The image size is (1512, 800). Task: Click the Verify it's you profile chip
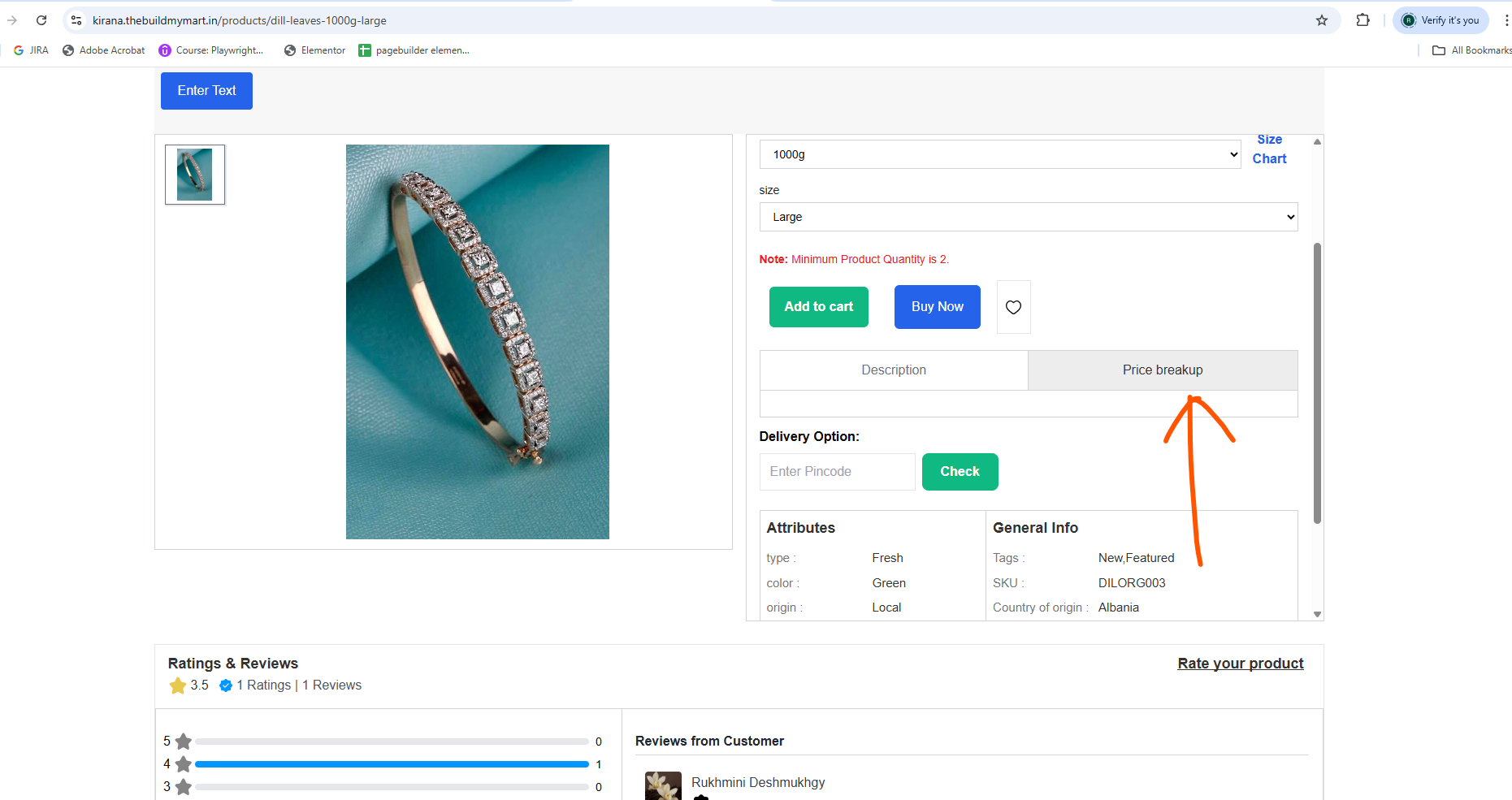click(x=1441, y=20)
